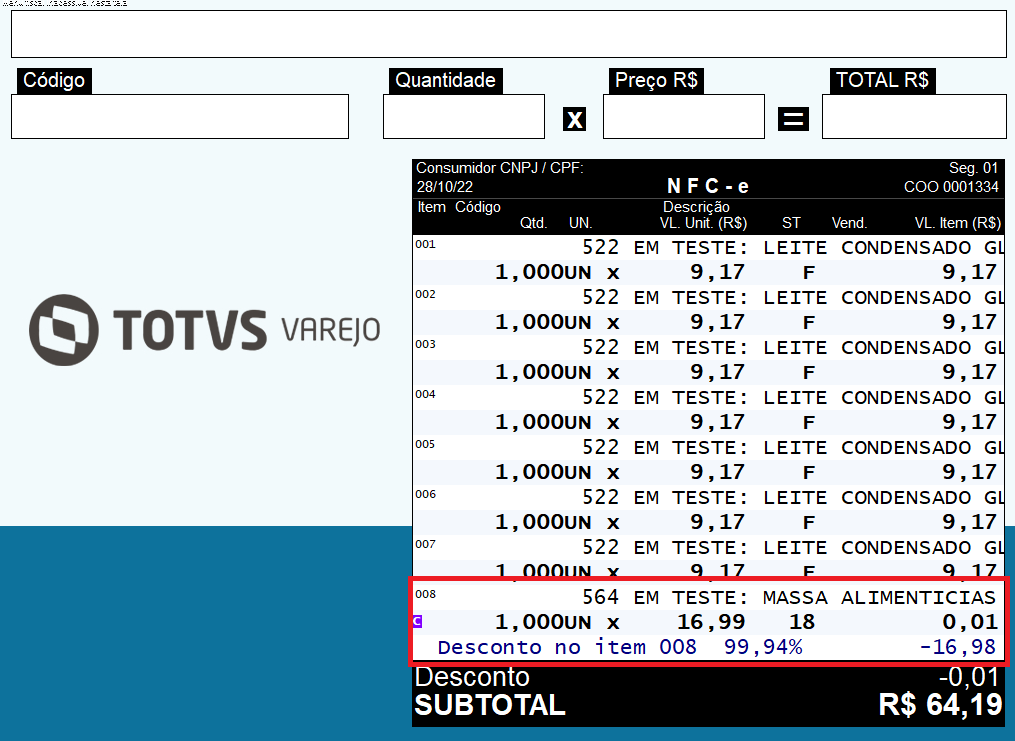
Task: Select item number 005 in the receipt
Action: coord(425,444)
